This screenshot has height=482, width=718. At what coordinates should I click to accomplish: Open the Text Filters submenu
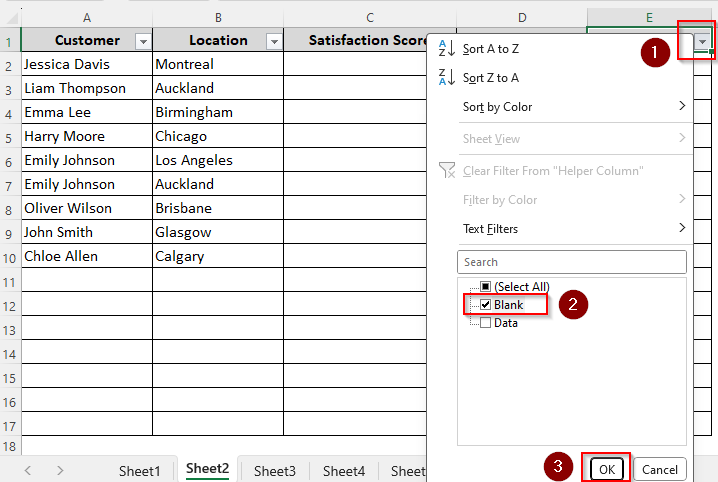point(490,229)
